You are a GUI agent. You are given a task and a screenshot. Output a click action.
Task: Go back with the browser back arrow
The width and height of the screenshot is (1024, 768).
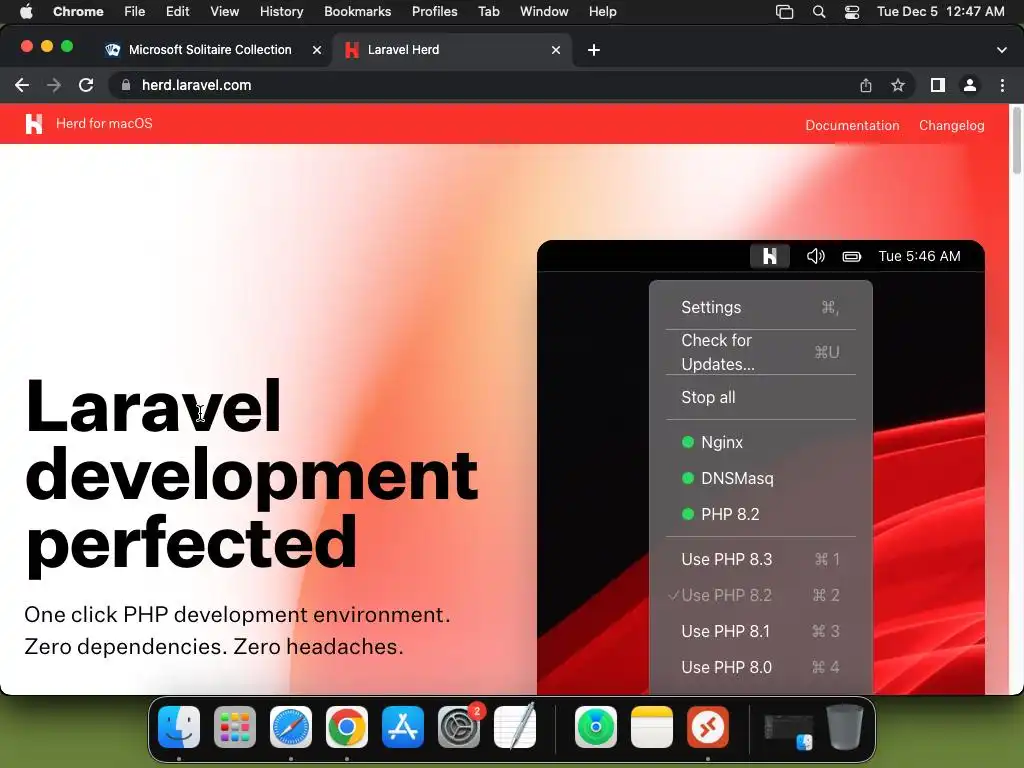(22, 85)
